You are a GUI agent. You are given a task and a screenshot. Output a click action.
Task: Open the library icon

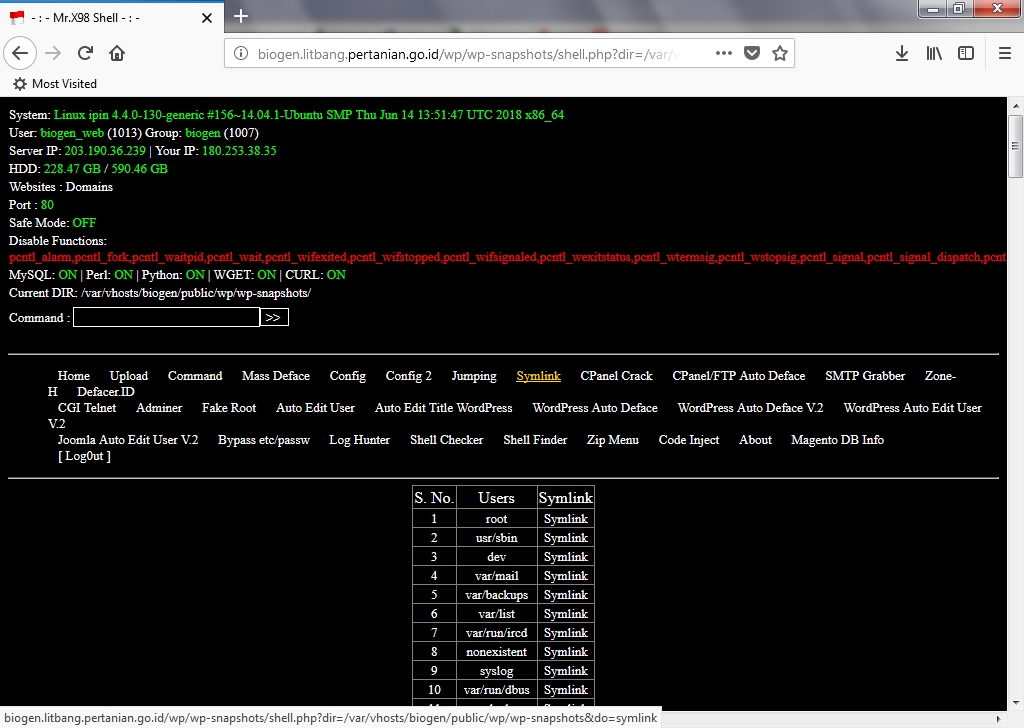[934, 53]
